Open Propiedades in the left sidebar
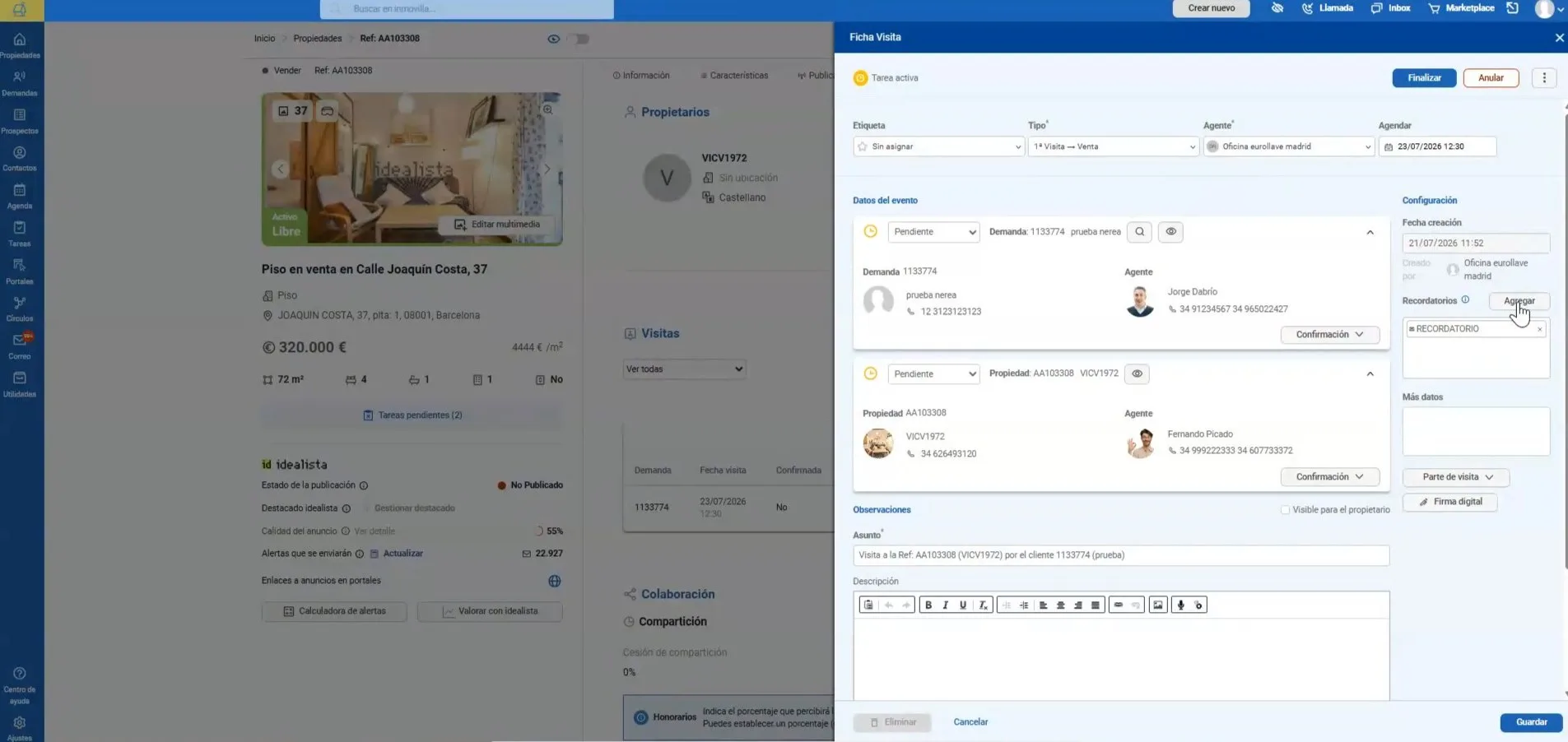1568x742 pixels. 20,45
